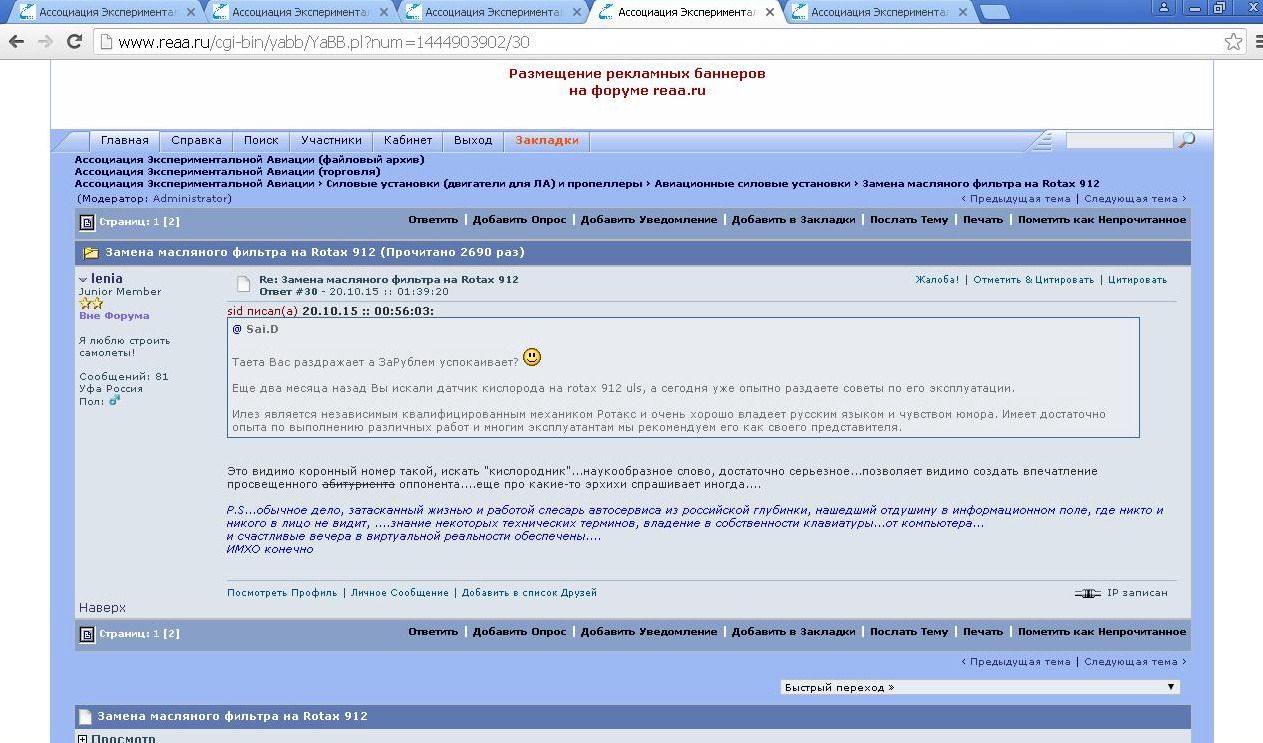Screen dimensions: 1263x743
Task: Click the Chrome user profile button
Action: [x=1164, y=7]
